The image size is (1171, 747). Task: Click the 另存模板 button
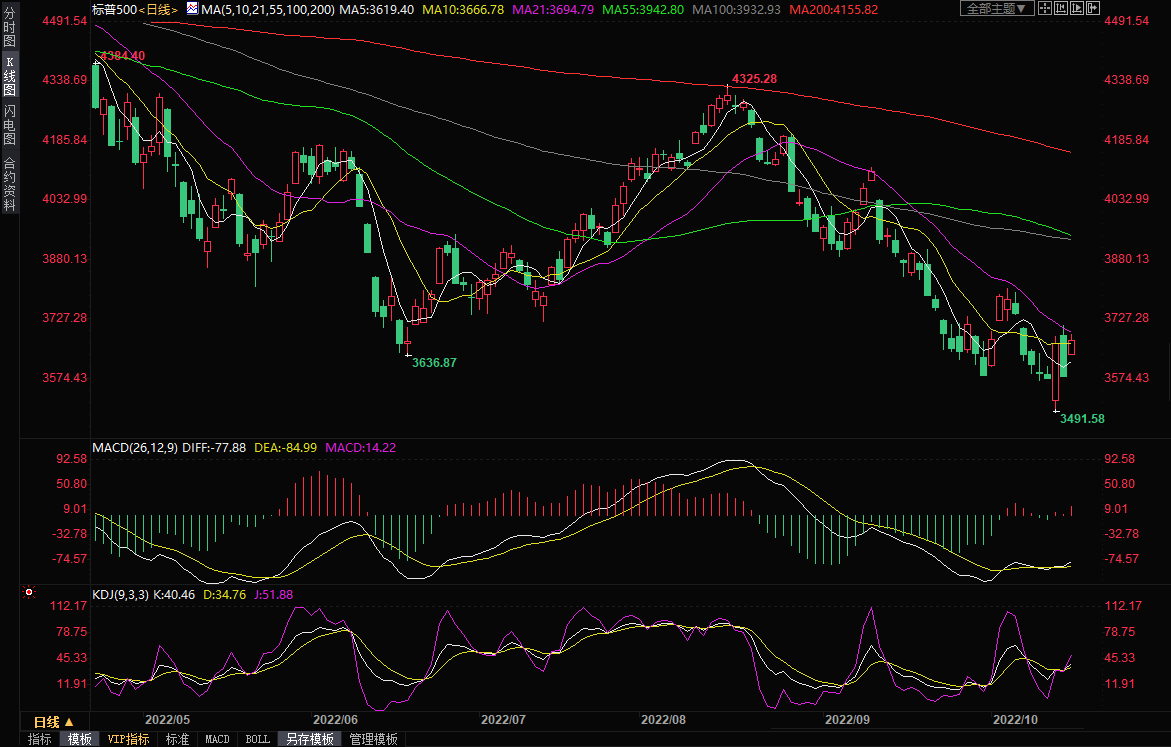tap(309, 739)
